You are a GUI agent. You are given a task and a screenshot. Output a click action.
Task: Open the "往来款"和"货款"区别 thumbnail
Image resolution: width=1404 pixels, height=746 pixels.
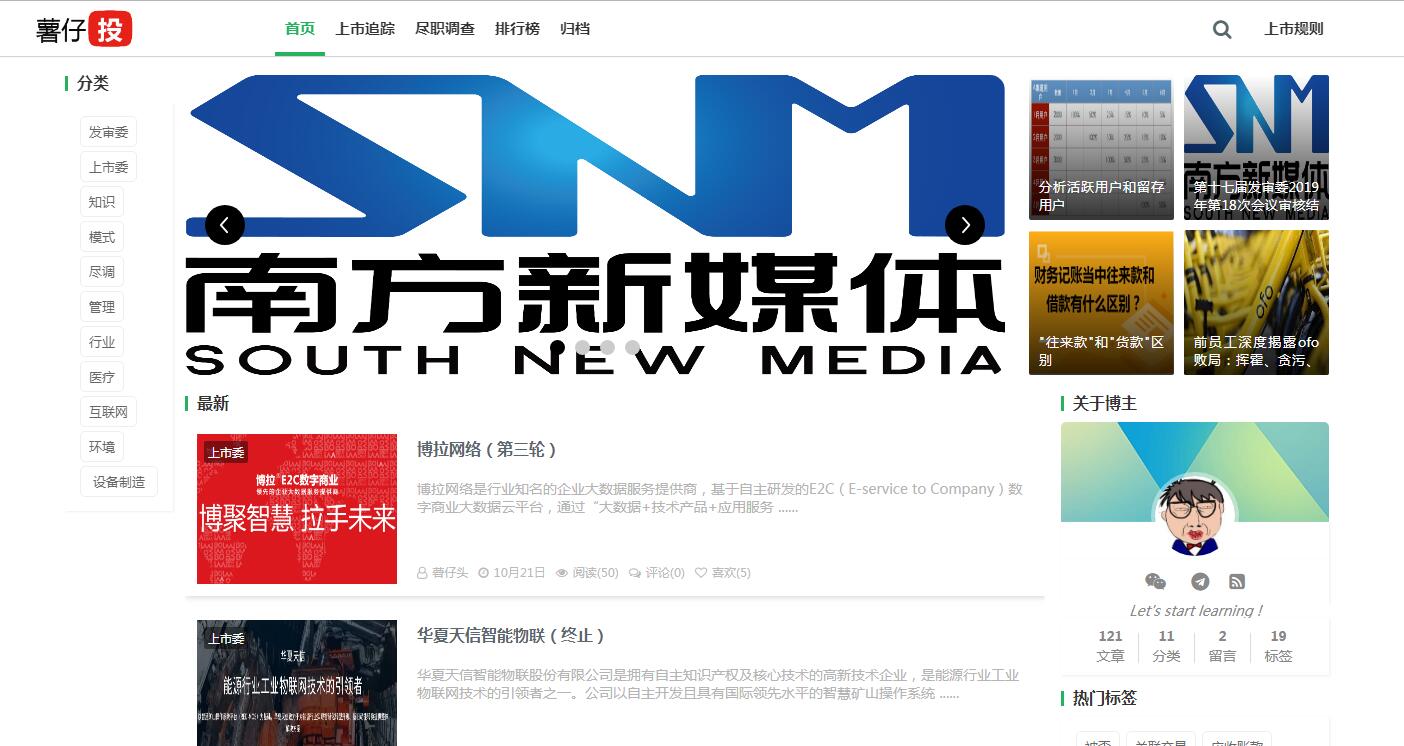pyautogui.click(x=1101, y=303)
